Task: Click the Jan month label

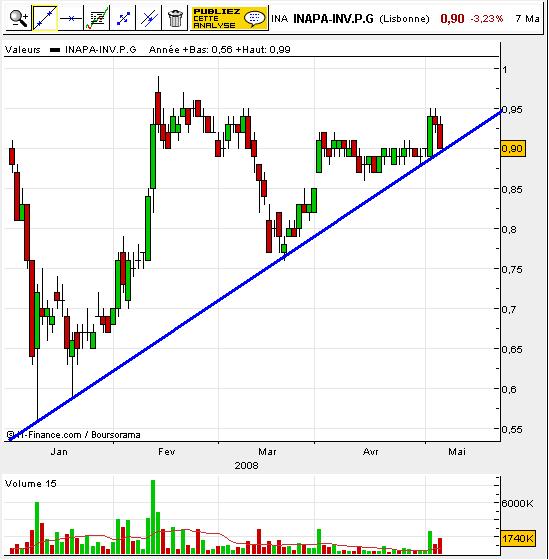Action: click(59, 451)
